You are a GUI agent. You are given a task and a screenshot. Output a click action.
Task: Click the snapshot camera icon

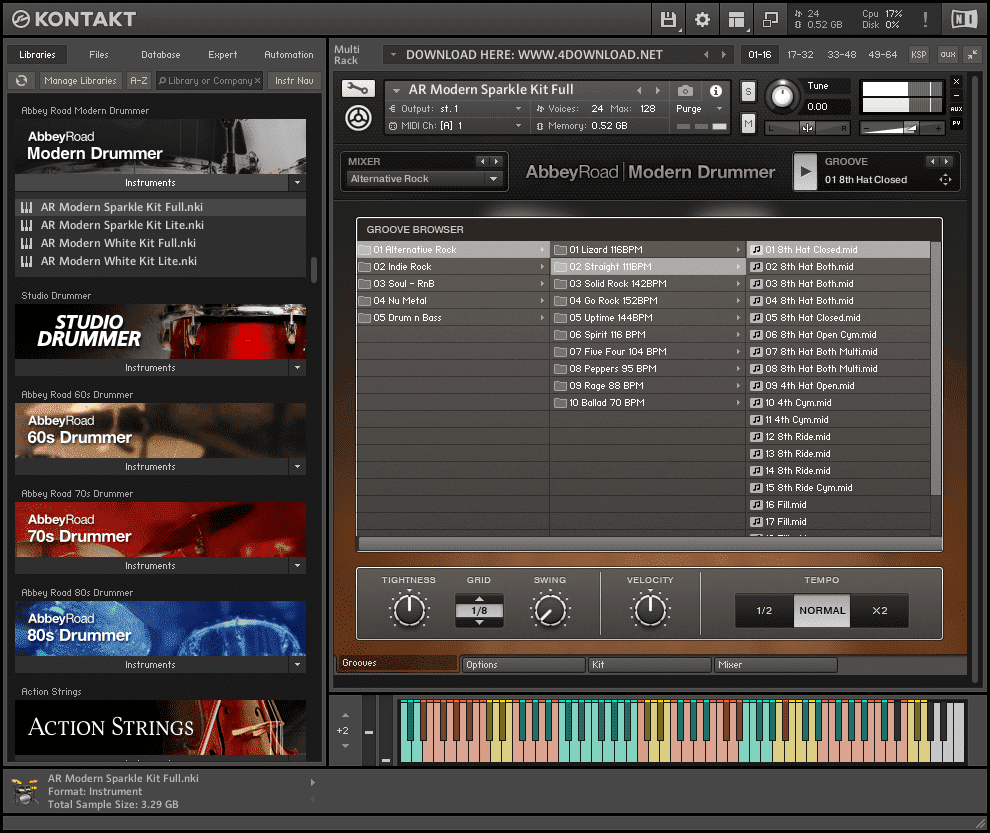pos(685,91)
